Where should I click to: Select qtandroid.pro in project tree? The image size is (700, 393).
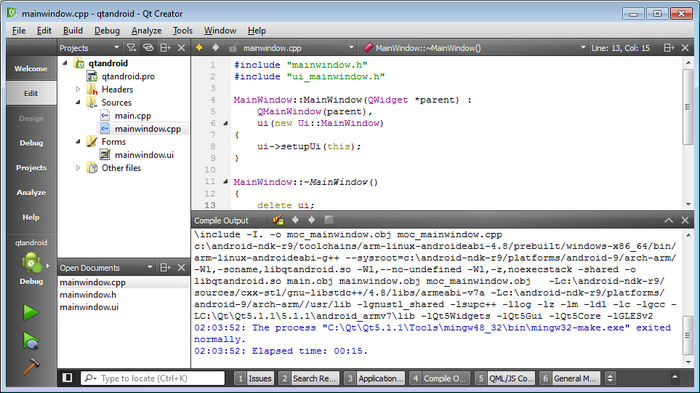128,76
